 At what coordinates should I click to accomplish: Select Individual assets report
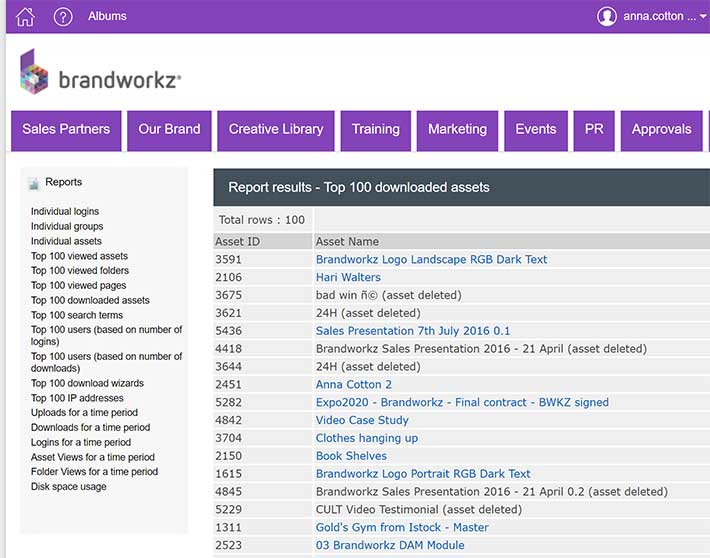pos(66,241)
